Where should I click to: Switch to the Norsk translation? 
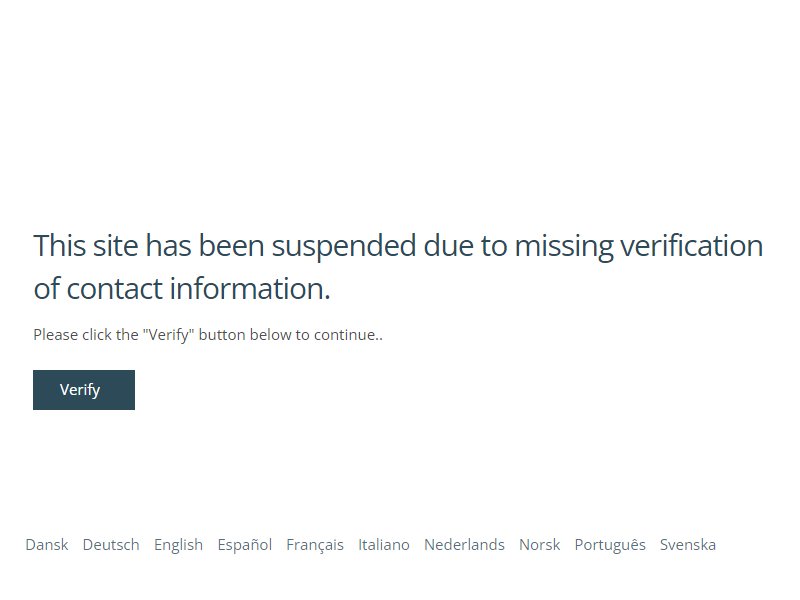click(x=540, y=545)
